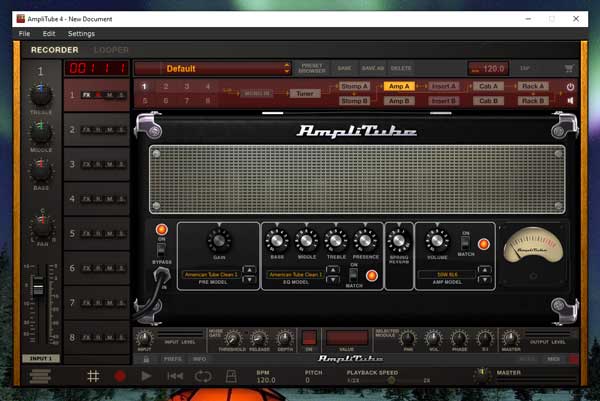Flip the amp Bypass switch

pyautogui.click(x=161, y=250)
